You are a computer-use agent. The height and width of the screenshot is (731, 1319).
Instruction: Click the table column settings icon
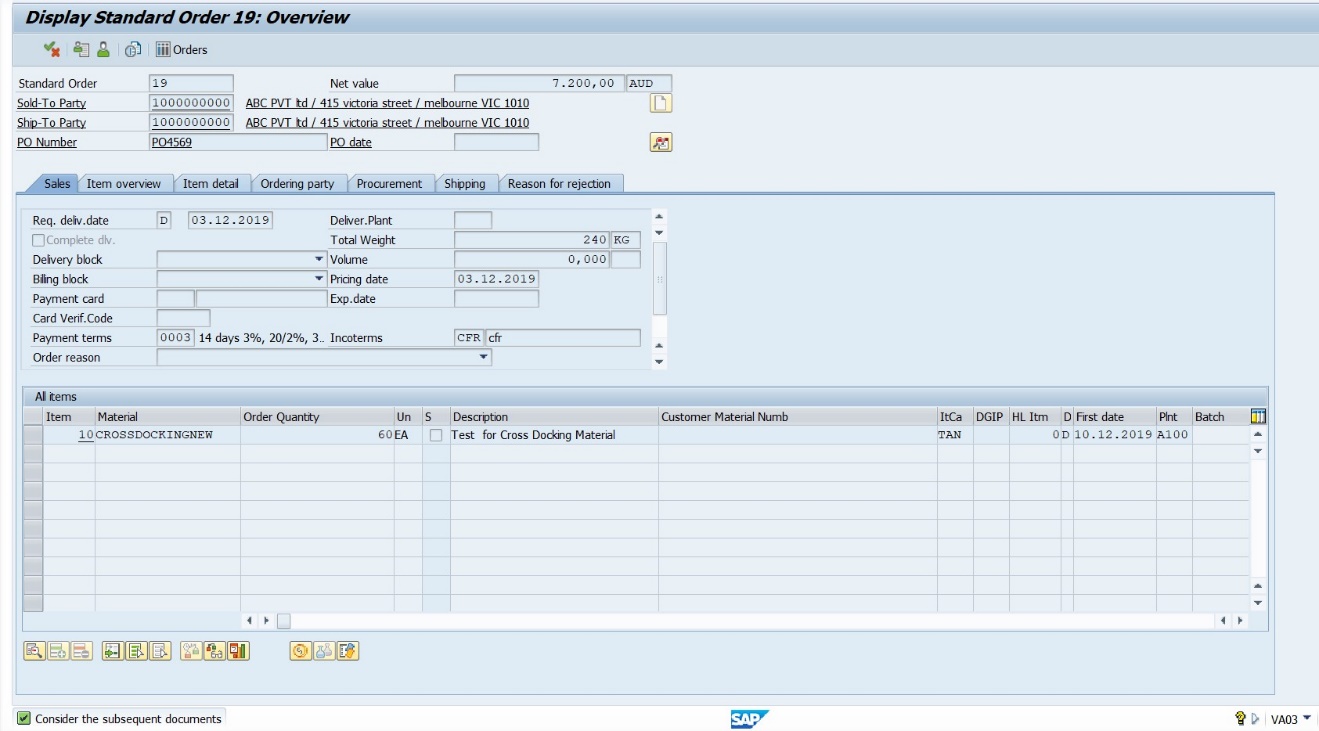click(x=1259, y=416)
